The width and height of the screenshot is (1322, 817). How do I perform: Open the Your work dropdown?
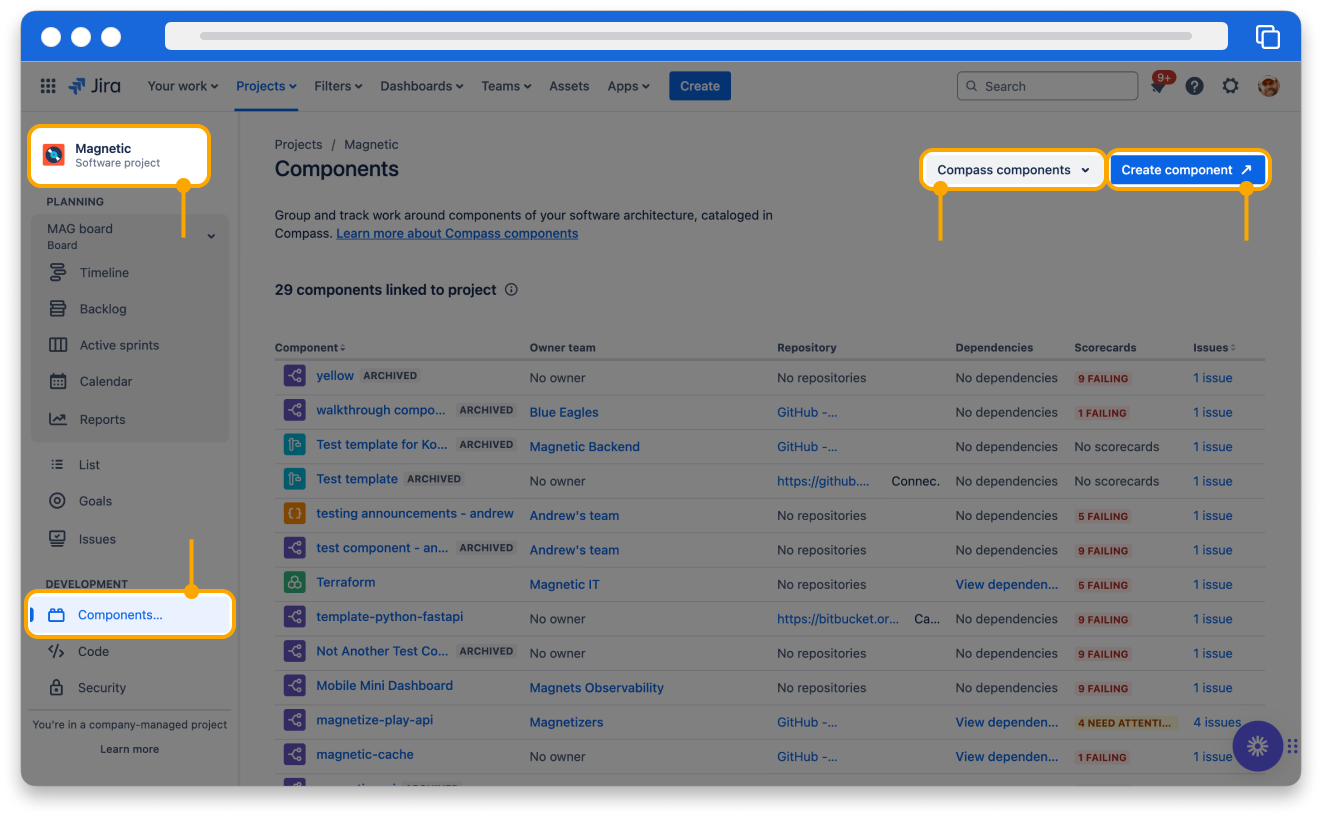point(183,86)
